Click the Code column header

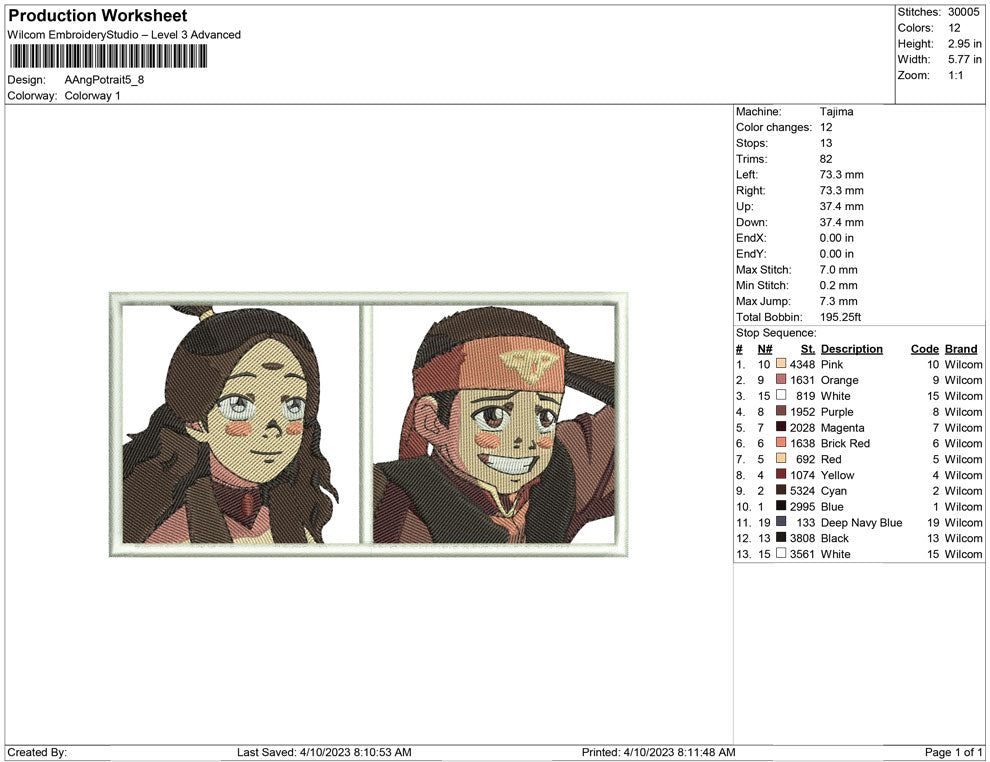coord(924,349)
